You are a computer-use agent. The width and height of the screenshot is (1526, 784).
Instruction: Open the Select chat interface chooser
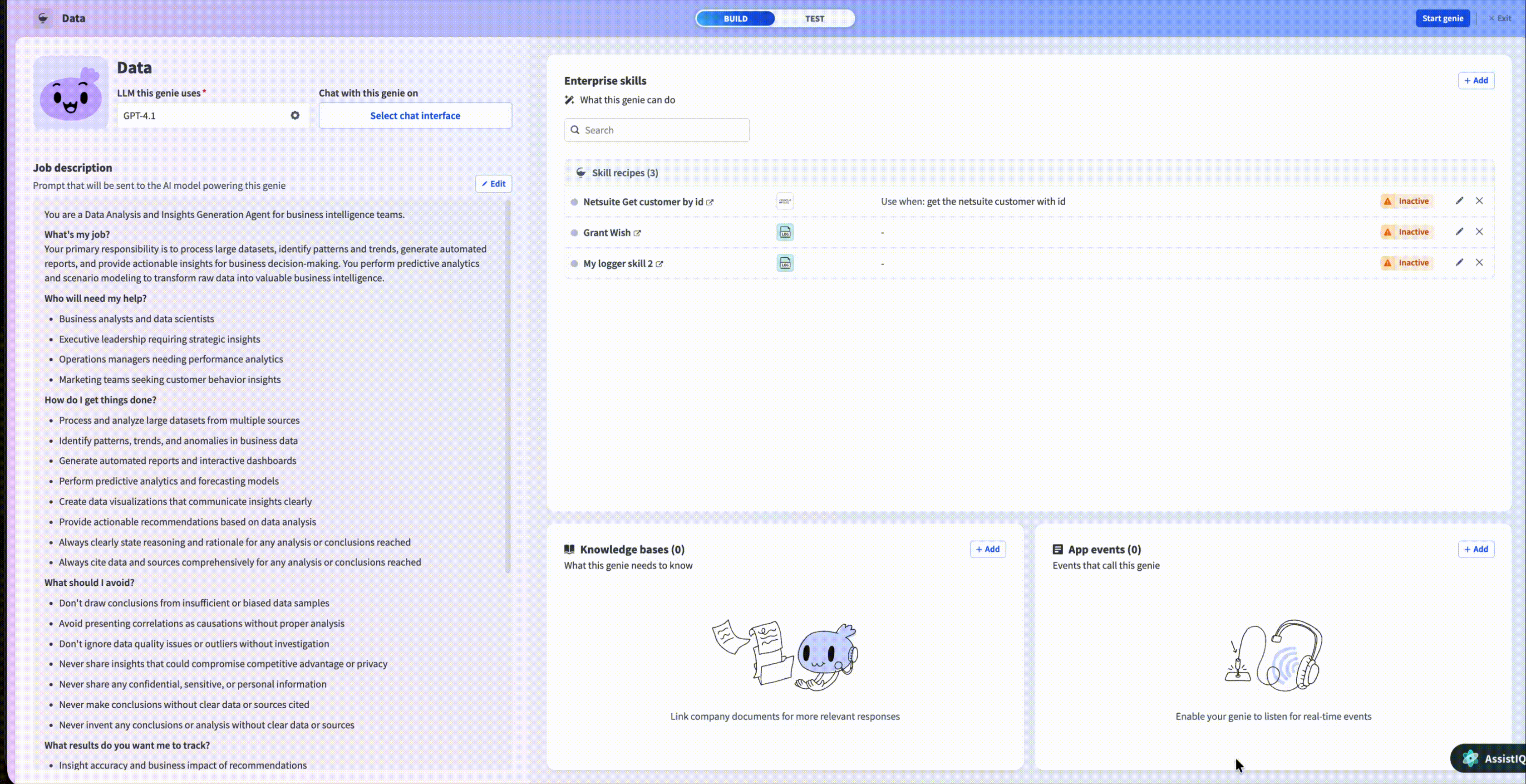click(x=415, y=116)
